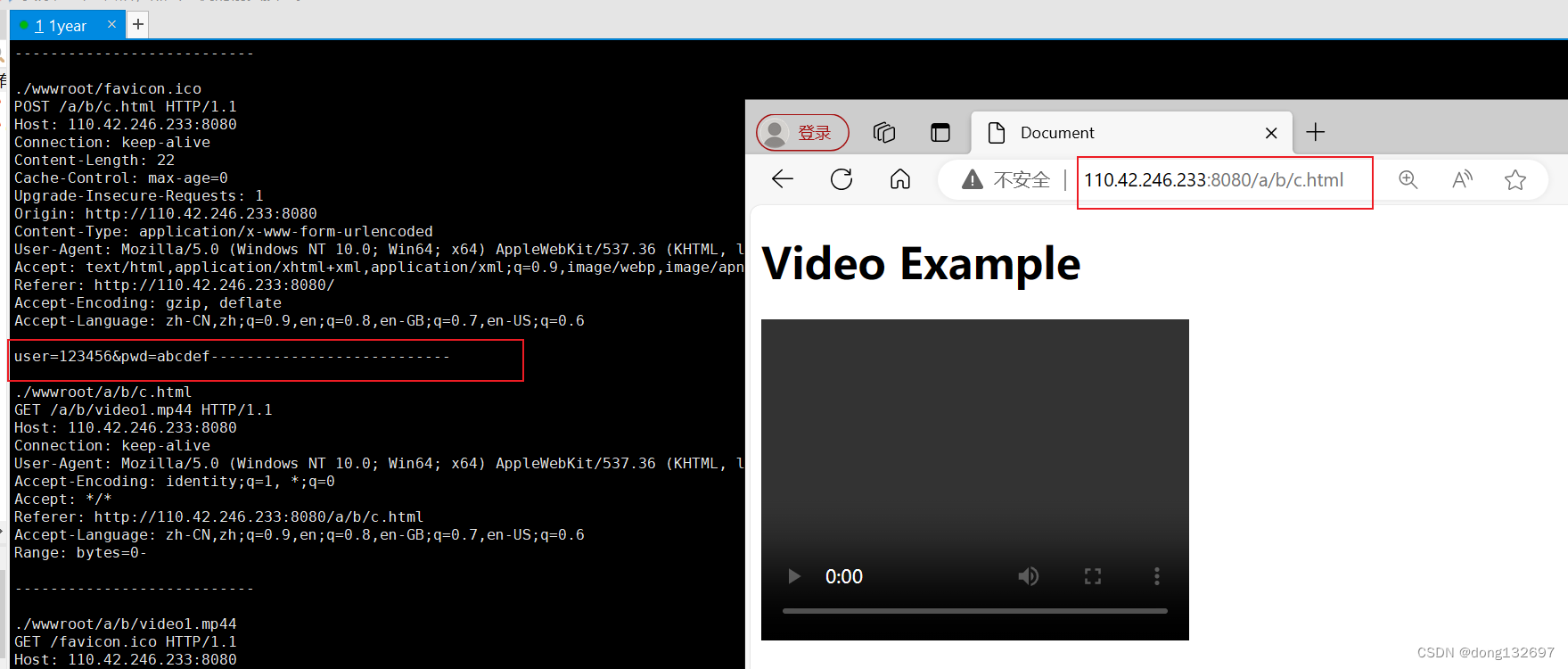
Task: Go to browser home page
Action: pyautogui.click(x=900, y=179)
